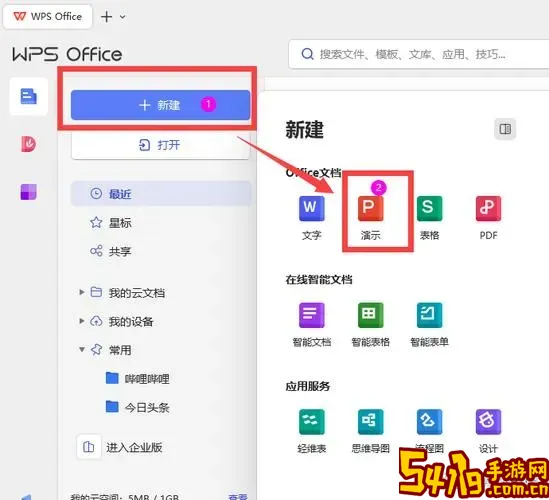Collapse 常用 tree arrow

[82, 349]
